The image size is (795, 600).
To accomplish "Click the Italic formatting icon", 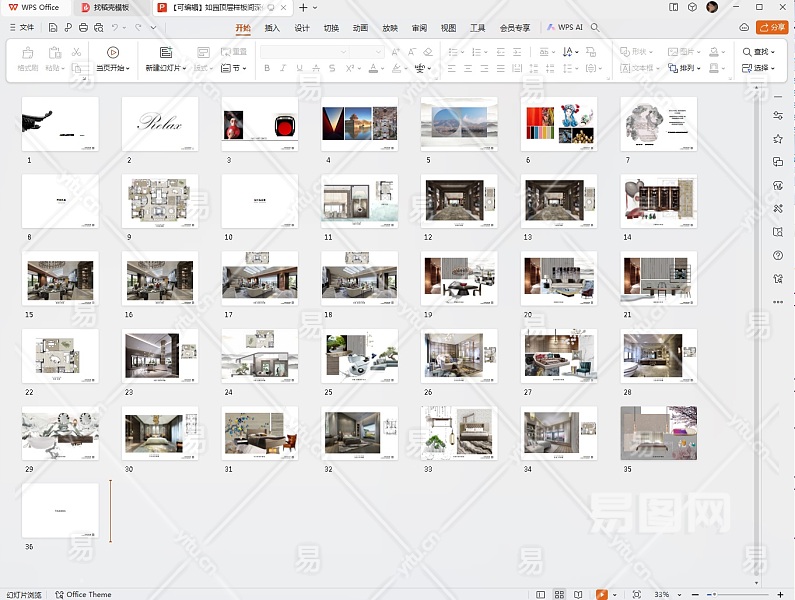I will [284, 69].
